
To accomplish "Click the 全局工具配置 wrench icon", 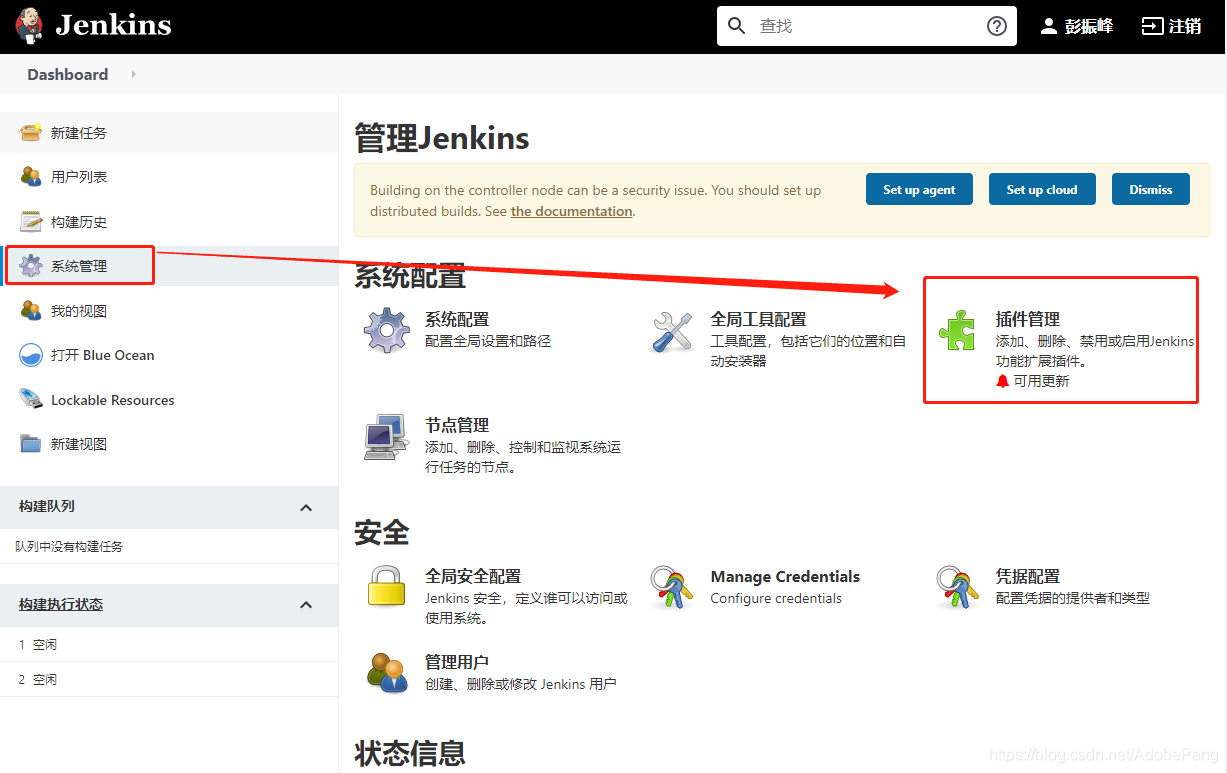I will pyautogui.click(x=672, y=331).
